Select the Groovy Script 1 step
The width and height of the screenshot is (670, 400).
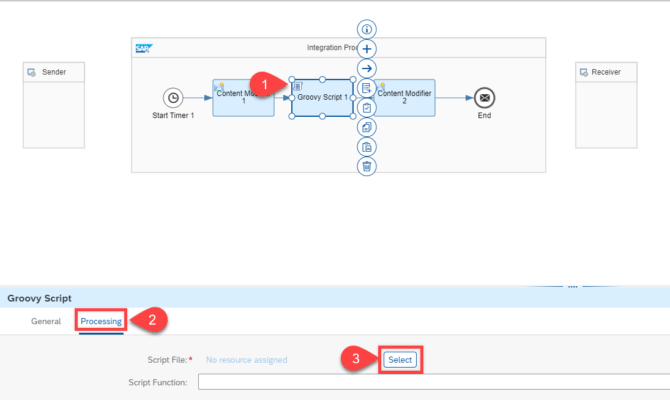click(x=324, y=98)
